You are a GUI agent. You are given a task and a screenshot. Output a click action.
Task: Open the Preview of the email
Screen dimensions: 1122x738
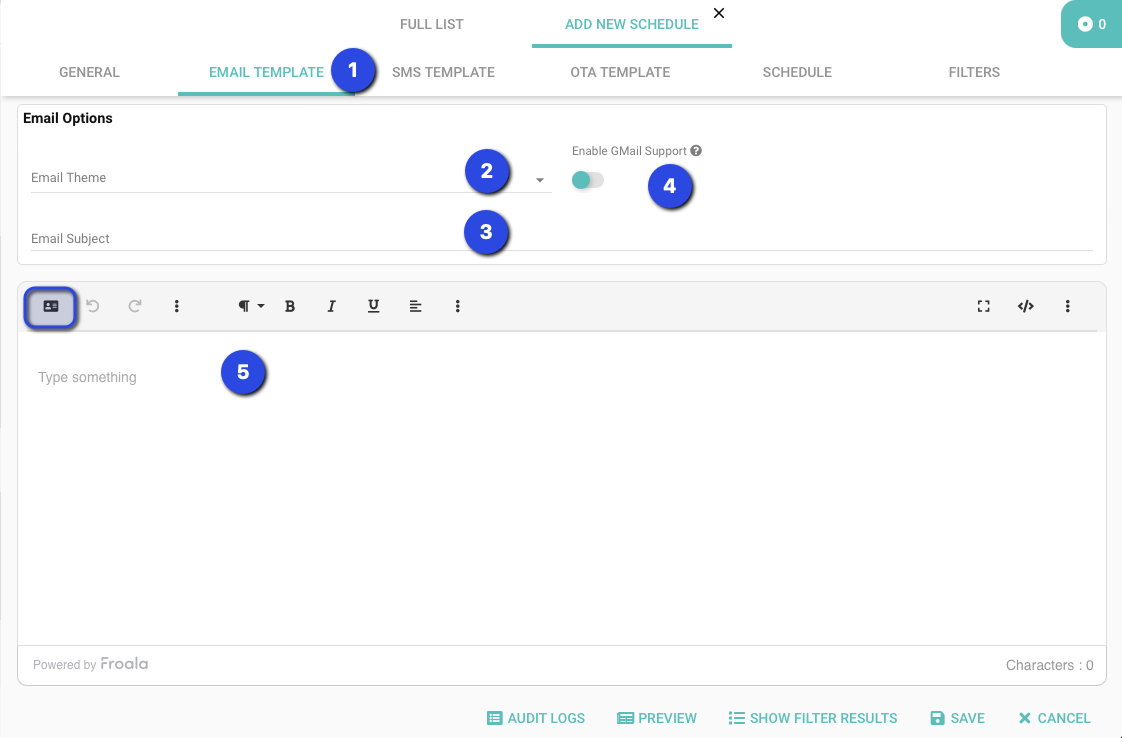[657, 718]
